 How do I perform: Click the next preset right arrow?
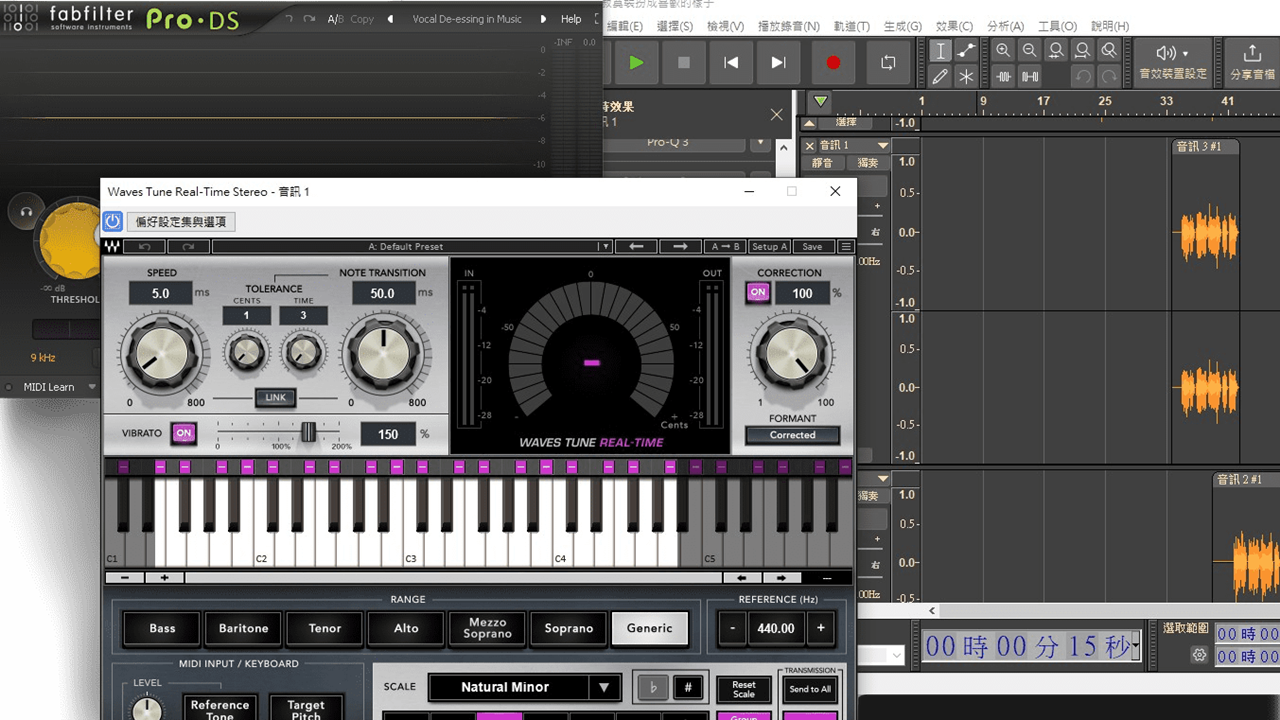point(680,247)
